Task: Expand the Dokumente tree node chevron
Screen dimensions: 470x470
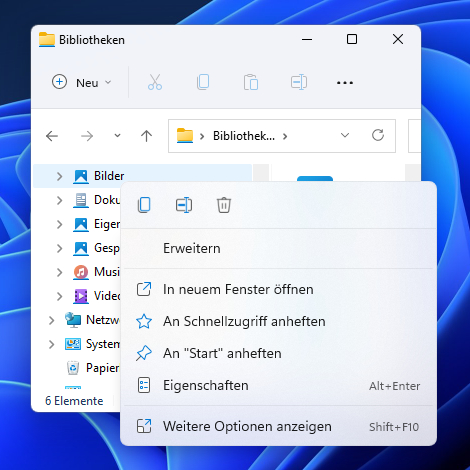Action: [x=59, y=200]
